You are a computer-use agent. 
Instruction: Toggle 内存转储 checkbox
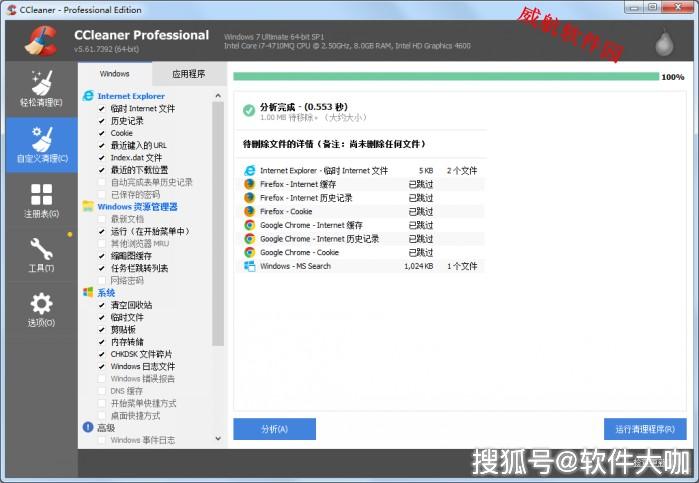[x=102, y=342]
